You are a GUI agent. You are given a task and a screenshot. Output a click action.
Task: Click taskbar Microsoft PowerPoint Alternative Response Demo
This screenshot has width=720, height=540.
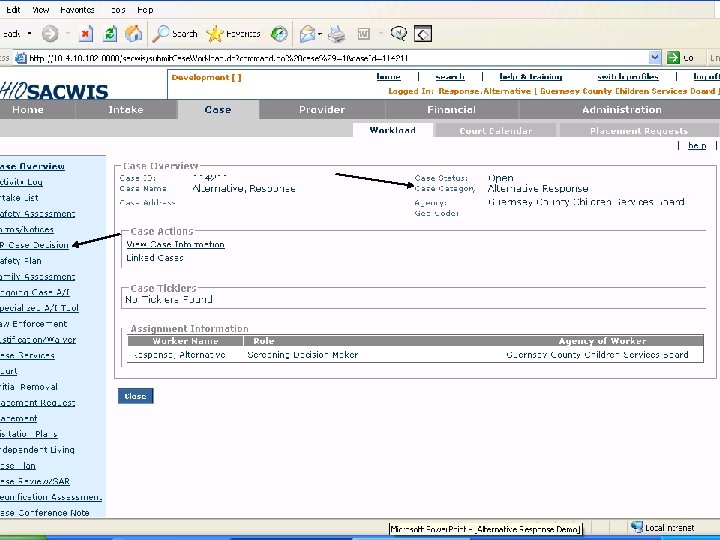click(485, 529)
